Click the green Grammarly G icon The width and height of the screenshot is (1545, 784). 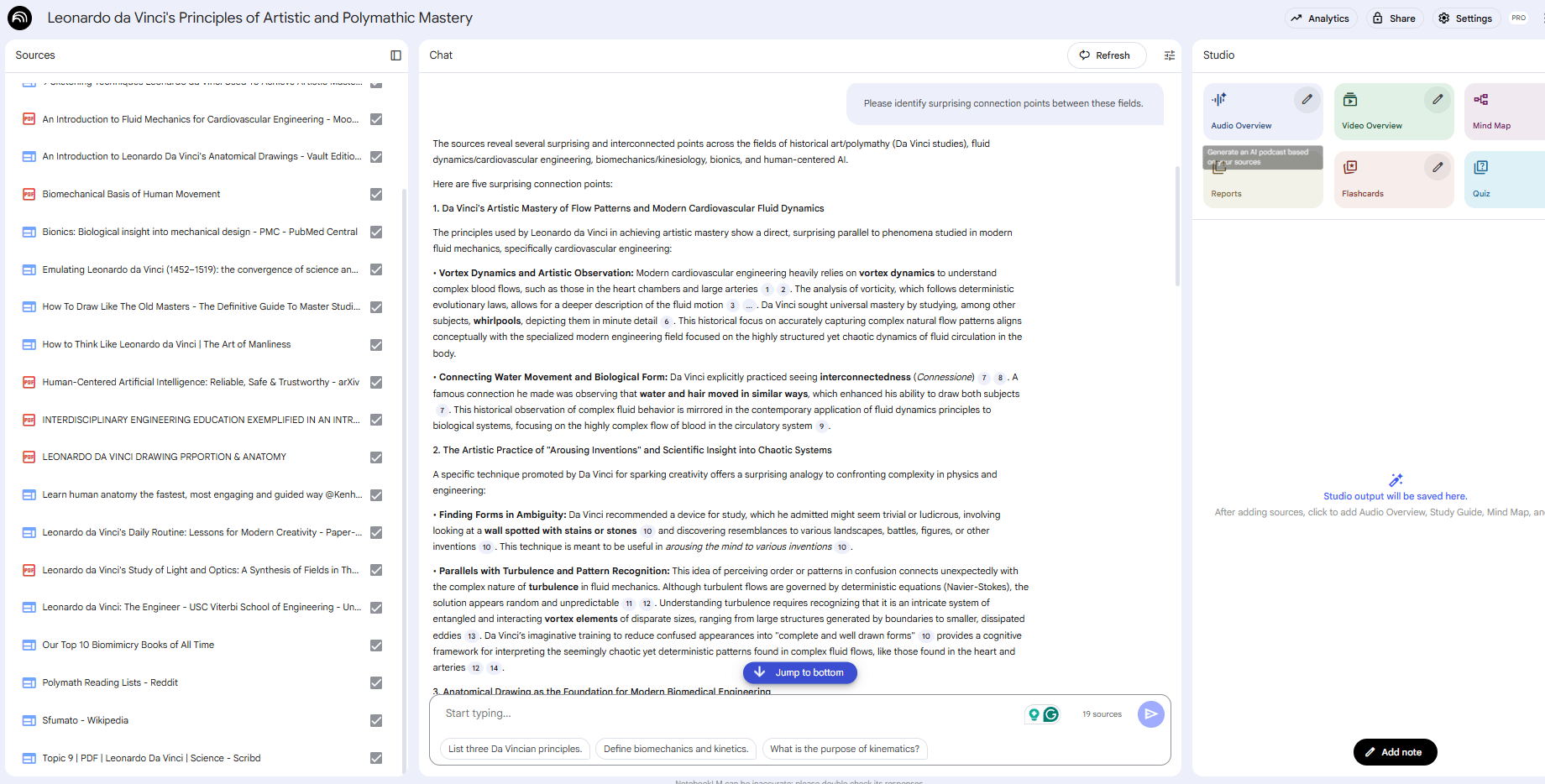click(x=1050, y=714)
